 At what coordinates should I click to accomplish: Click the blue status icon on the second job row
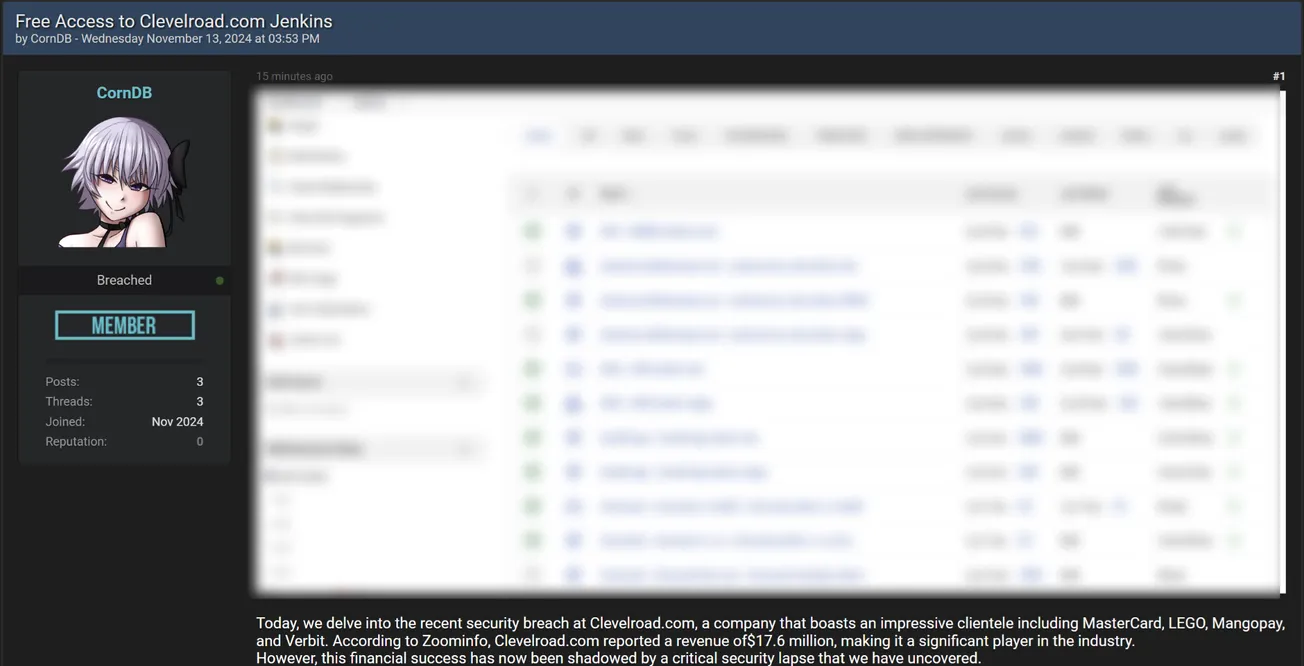tap(573, 265)
